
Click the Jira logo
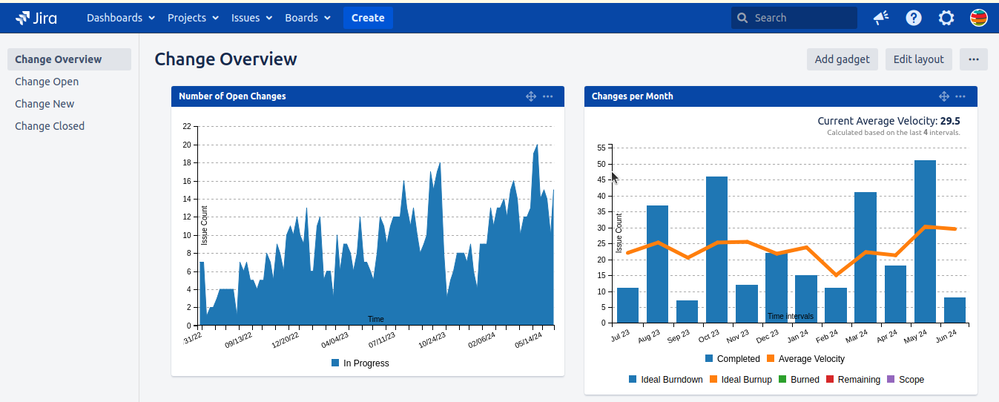pyautogui.click(x=36, y=18)
